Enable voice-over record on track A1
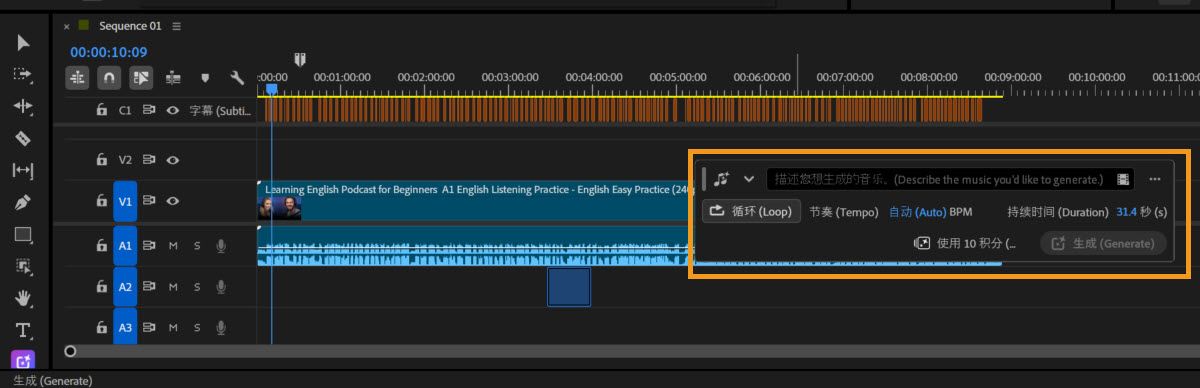 [220, 245]
